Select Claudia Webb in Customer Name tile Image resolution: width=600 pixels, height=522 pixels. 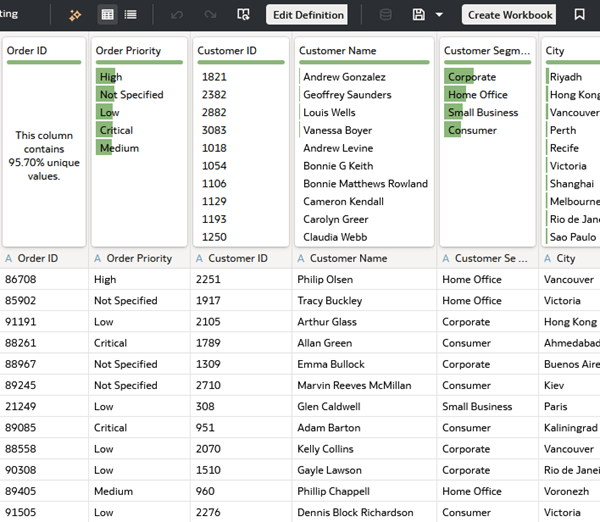click(x=335, y=237)
